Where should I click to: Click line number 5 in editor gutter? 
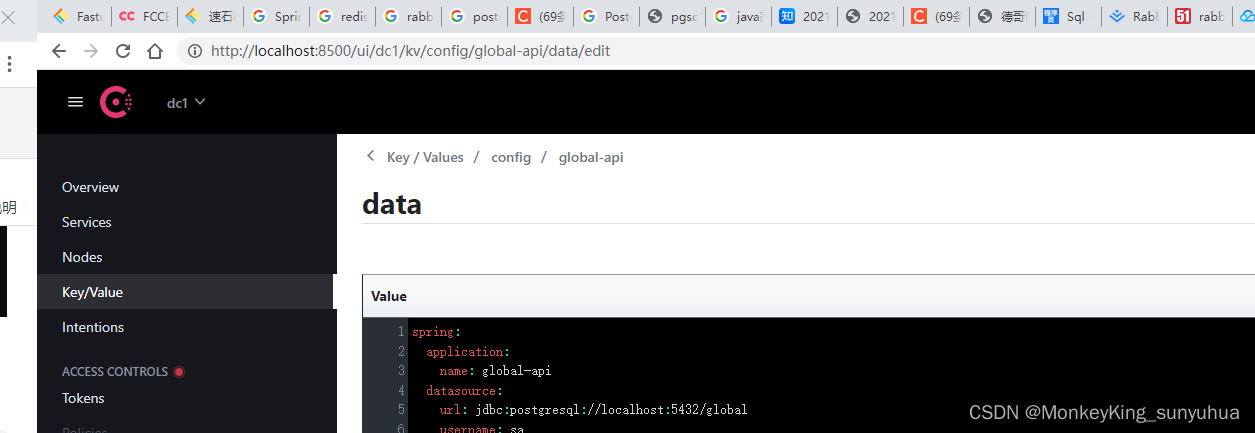(401, 410)
